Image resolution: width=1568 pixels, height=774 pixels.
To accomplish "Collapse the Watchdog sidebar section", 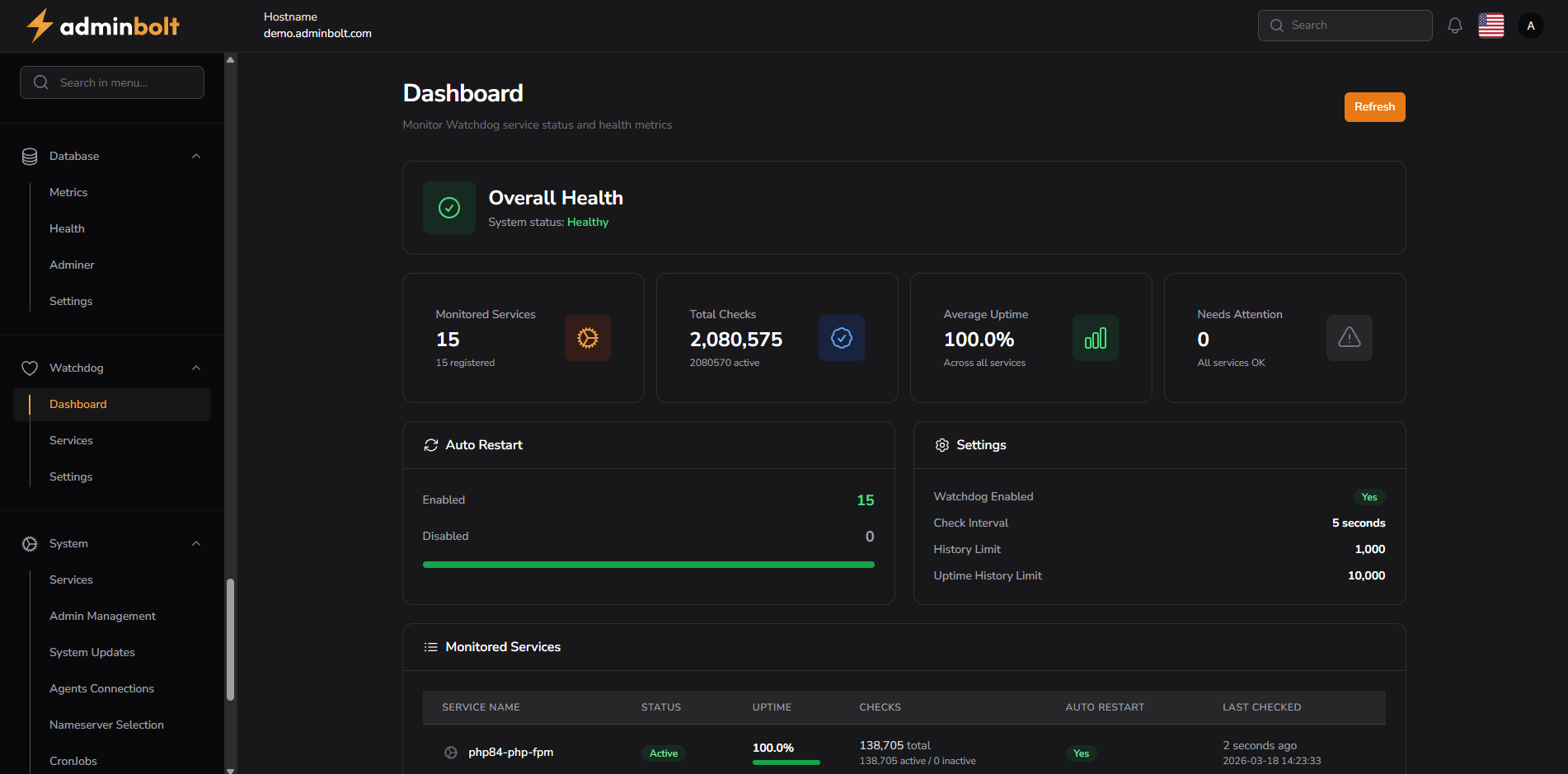I will [x=196, y=368].
